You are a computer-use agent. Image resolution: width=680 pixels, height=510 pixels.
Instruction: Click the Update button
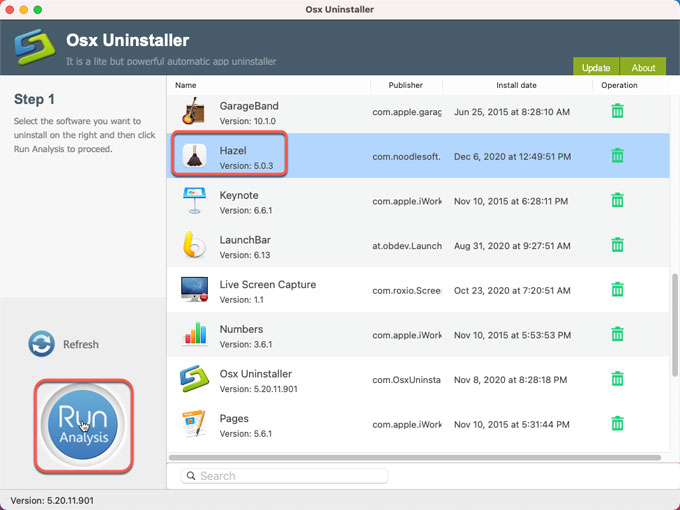pyautogui.click(x=596, y=66)
